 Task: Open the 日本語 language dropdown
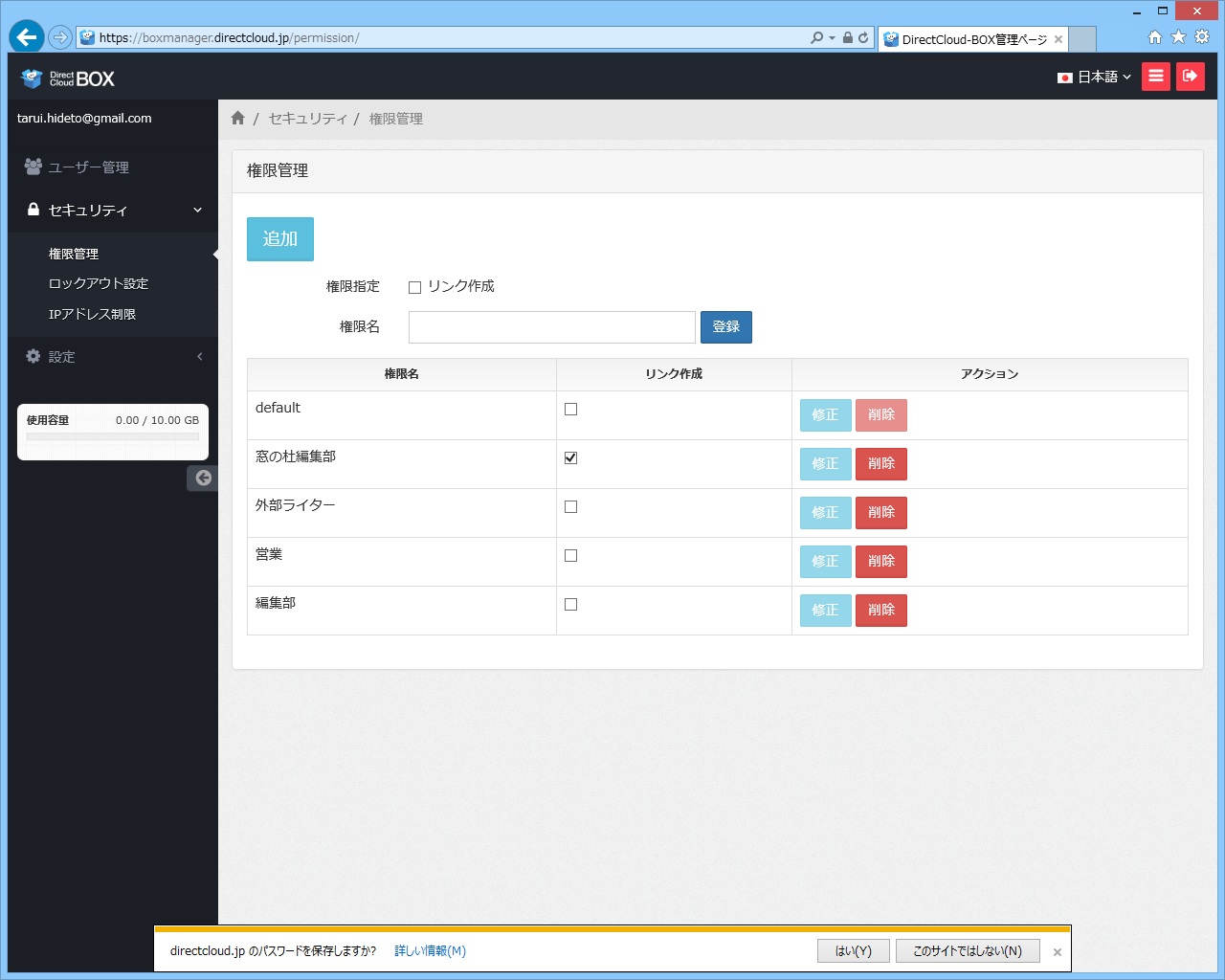pyautogui.click(x=1094, y=77)
